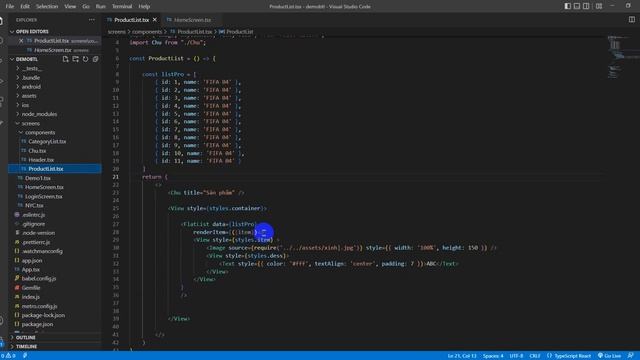Viewport: 640px width, 360px height.
Task: Switch to the HomeScreen.tsx editor tab
Action: [189, 20]
